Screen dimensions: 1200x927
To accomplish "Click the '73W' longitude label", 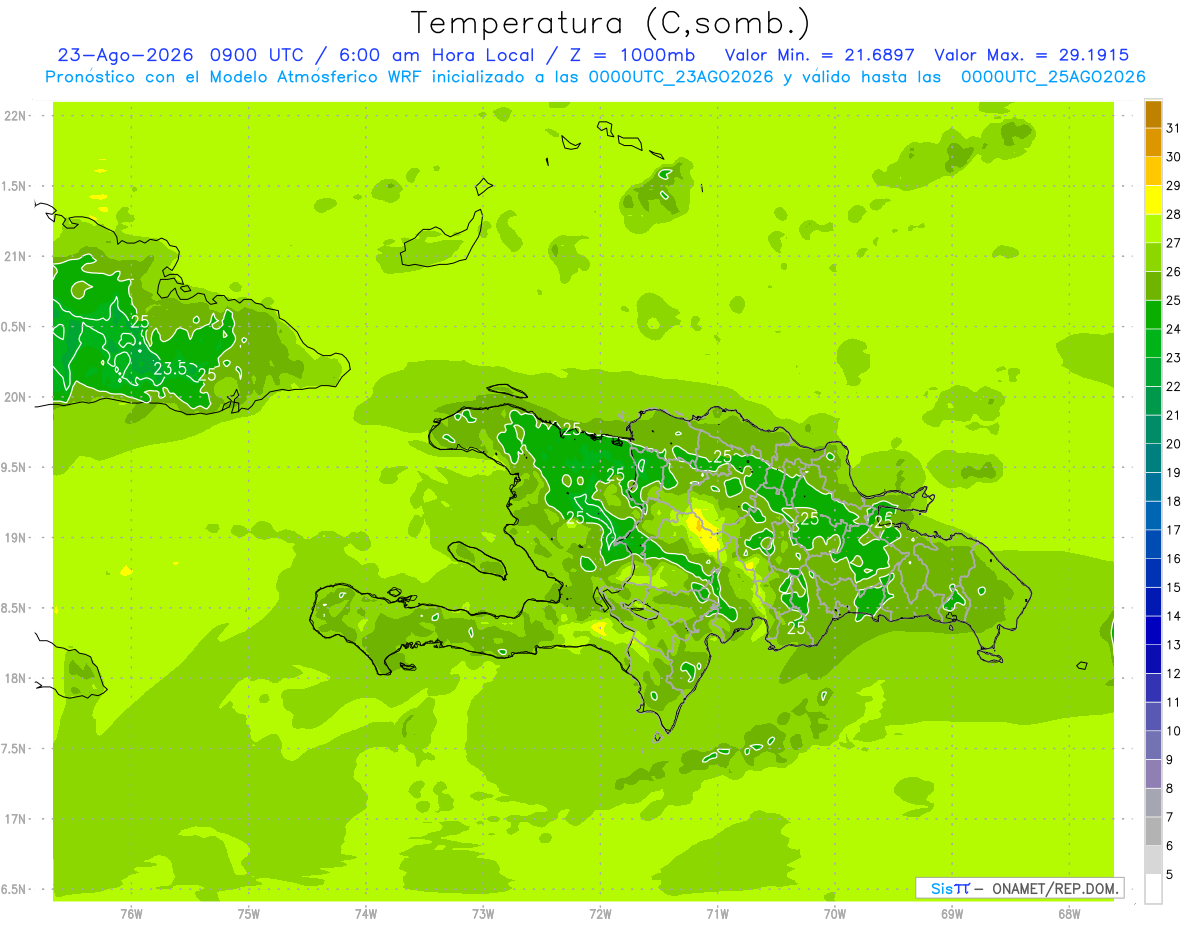I will click(x=483, y=914).
